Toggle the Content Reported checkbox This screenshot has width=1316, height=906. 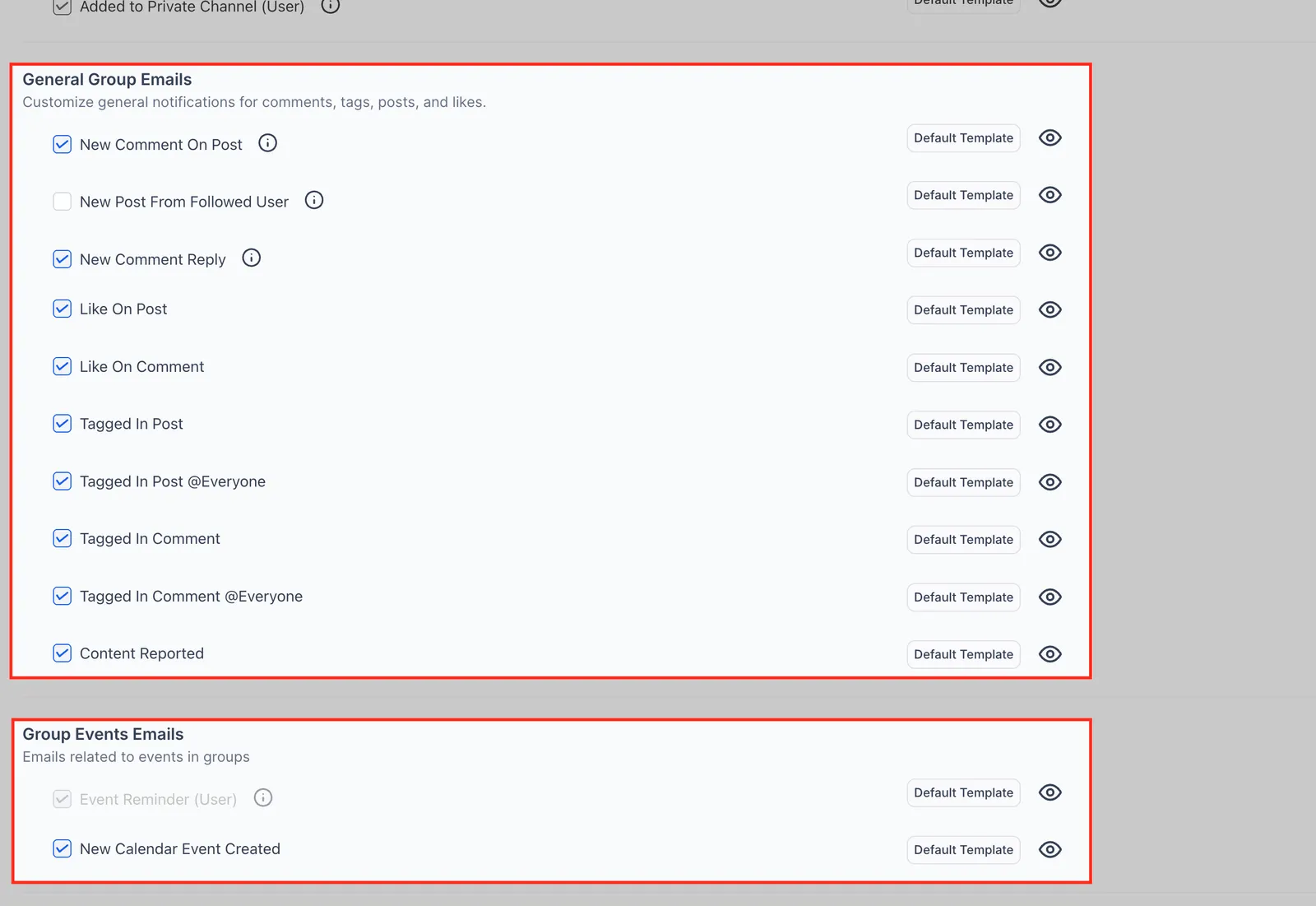[62, 653]
